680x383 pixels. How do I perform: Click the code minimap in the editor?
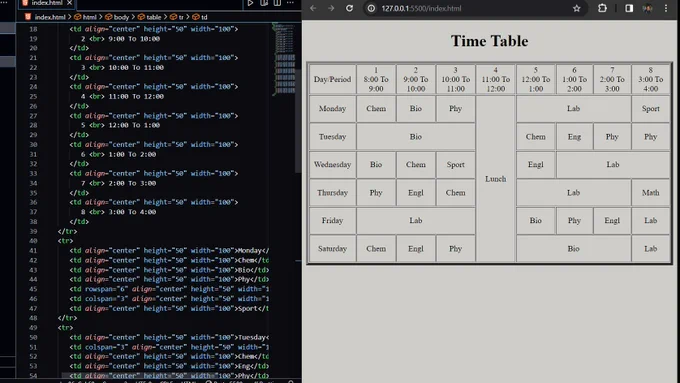pos(284,59)
